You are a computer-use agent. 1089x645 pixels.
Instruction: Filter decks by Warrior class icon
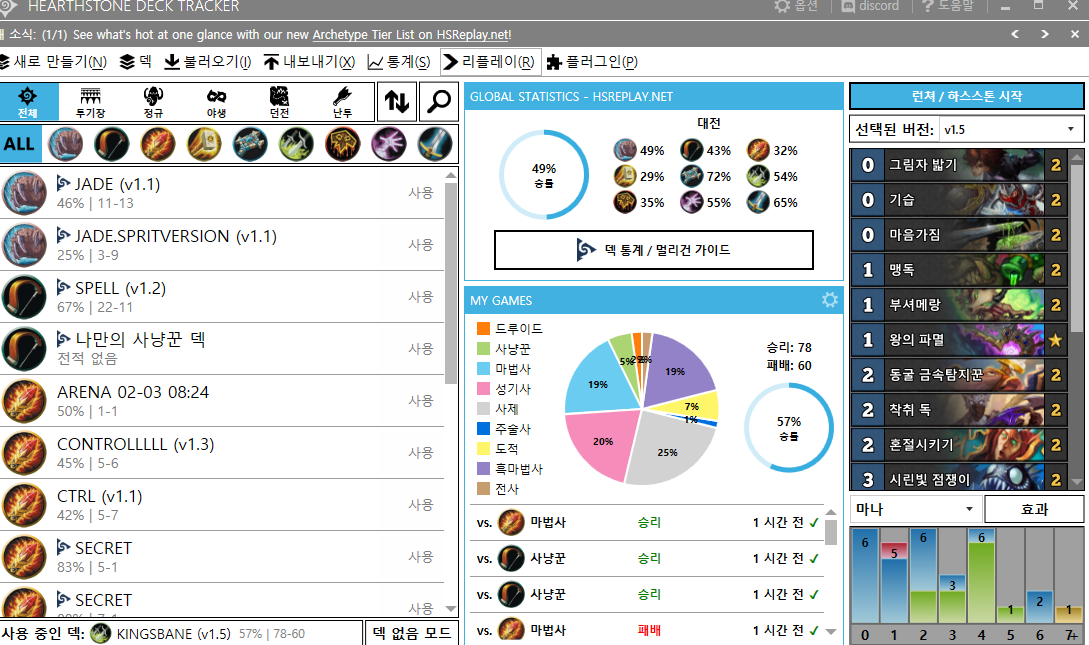[435, 144]
